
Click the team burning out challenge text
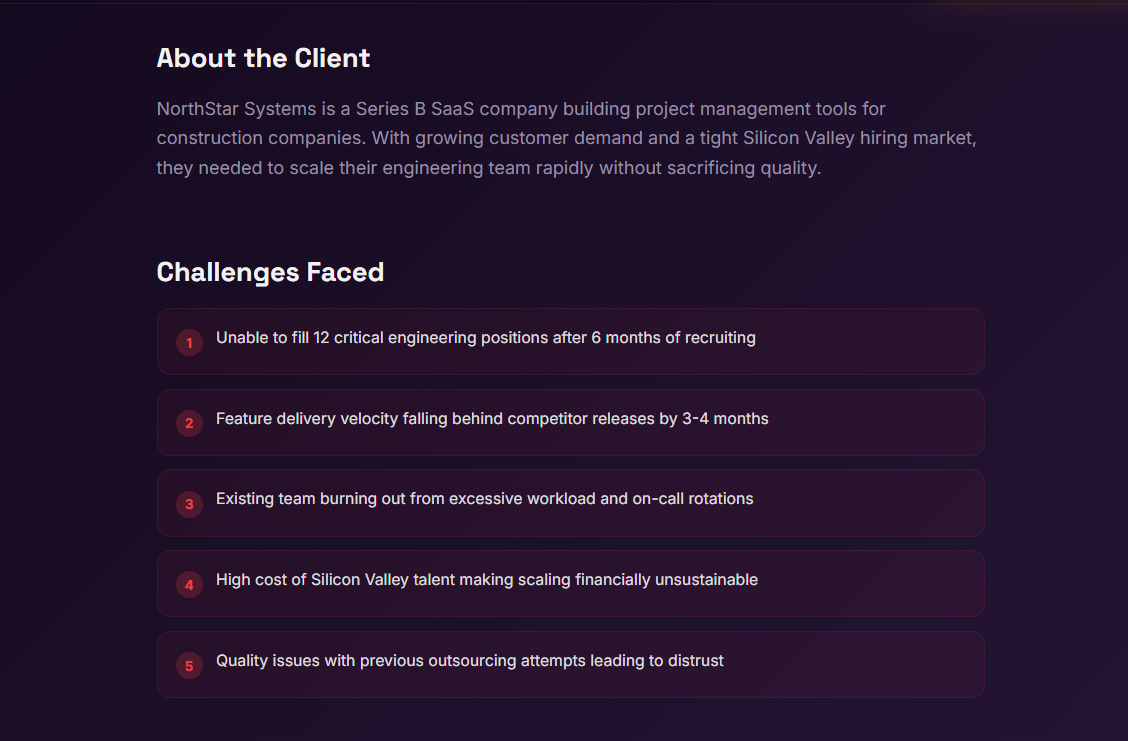[x=484, y=499]
